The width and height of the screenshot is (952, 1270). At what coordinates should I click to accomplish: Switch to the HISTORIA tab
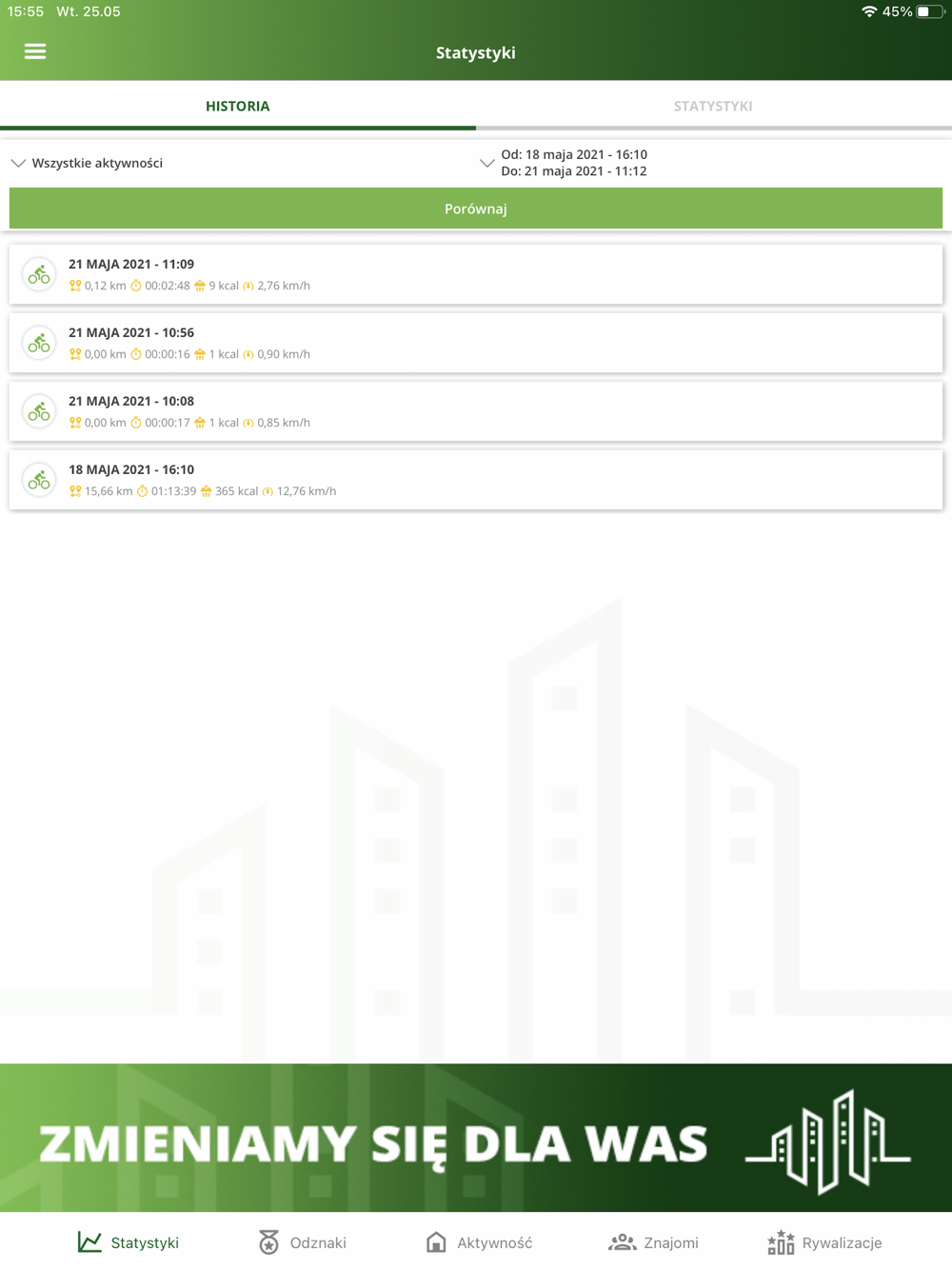238,106
